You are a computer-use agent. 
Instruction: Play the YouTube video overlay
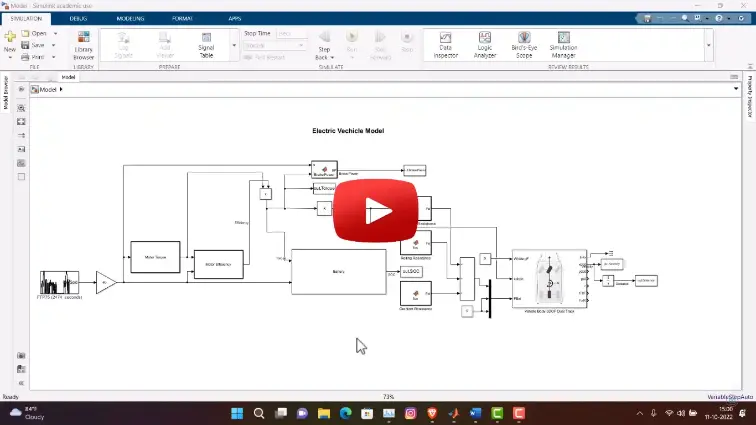(x=377, y=212)
